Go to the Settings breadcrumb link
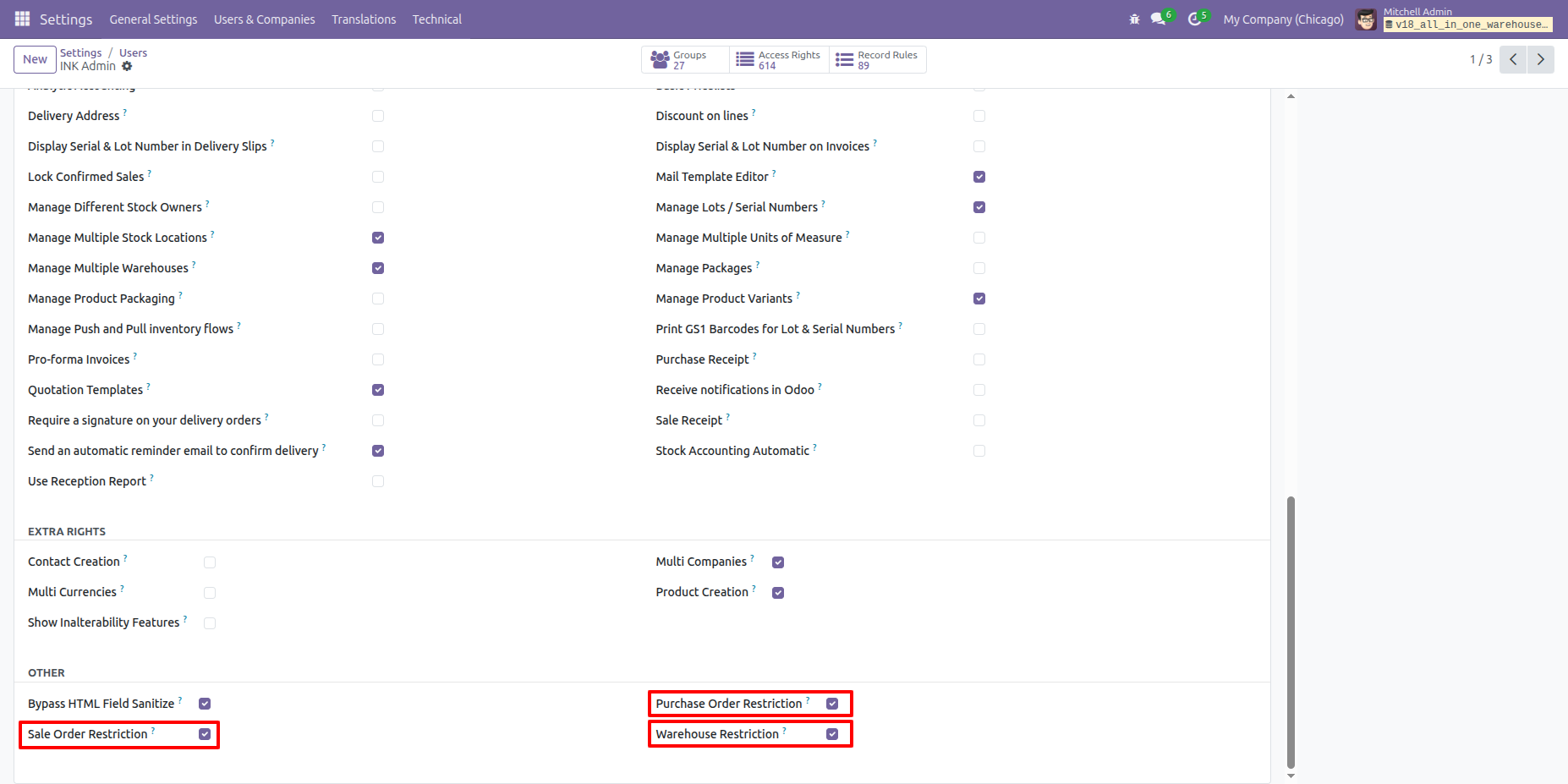The image size is (1568, 784). pyautogui.click(x=80, y=52)
